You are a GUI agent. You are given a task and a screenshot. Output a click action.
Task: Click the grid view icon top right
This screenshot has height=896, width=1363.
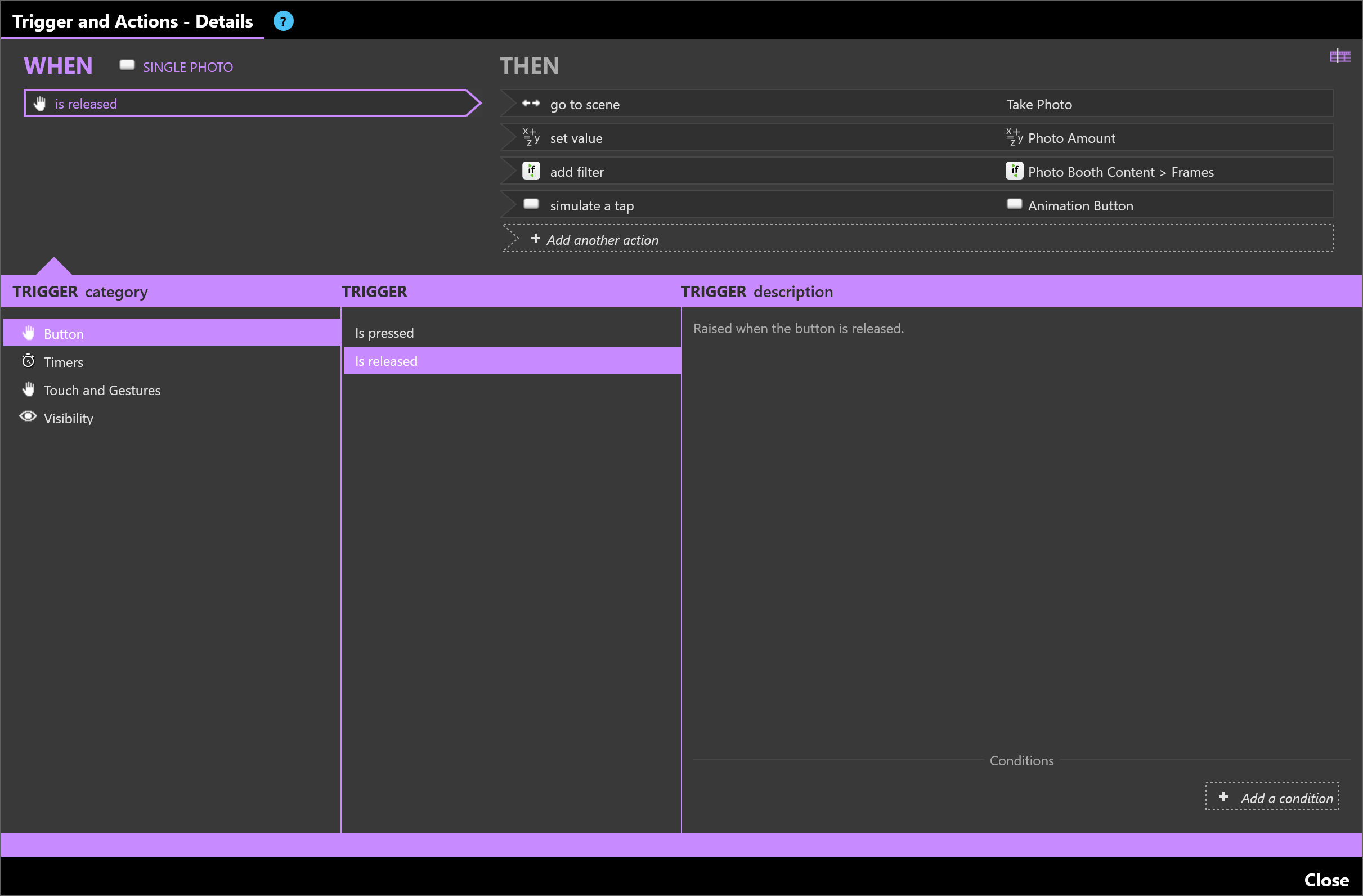[x=1339, y=56]
